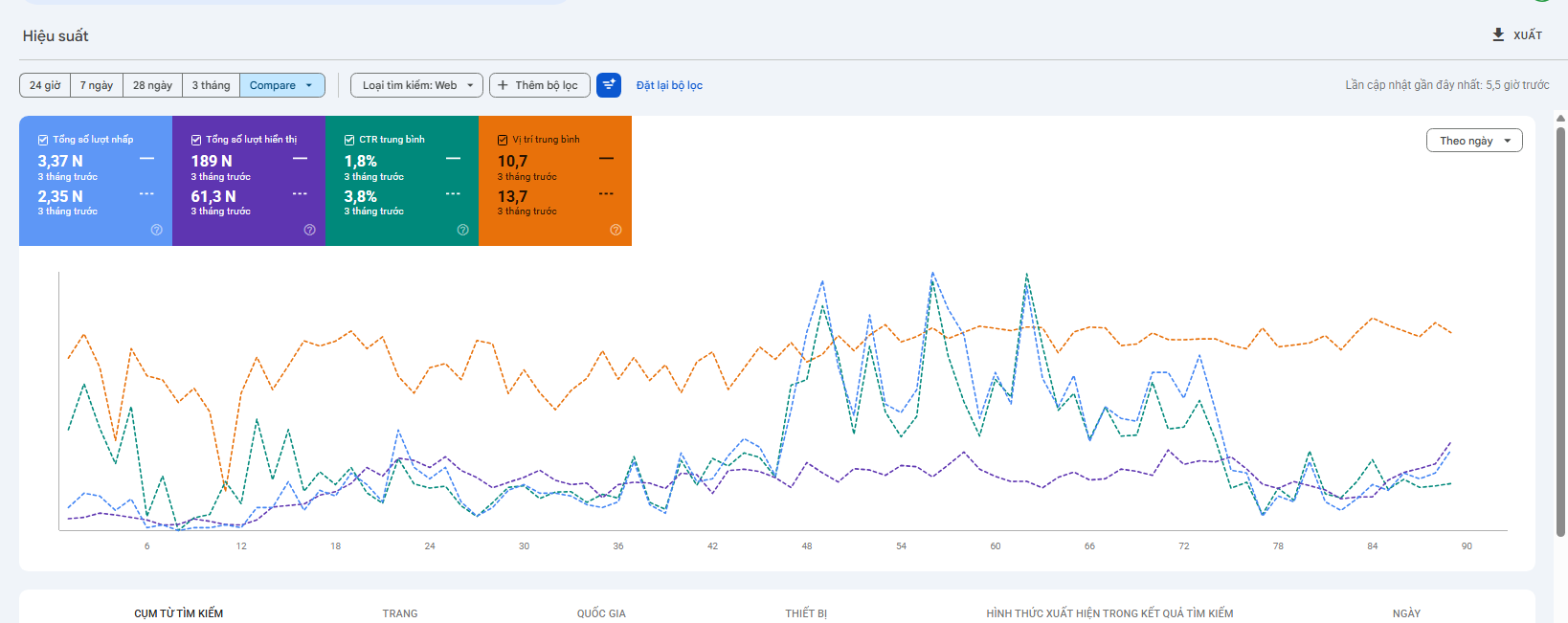Click Hiệu suất heading
This screenshot has height=623, width=1568.
point(56,35)
